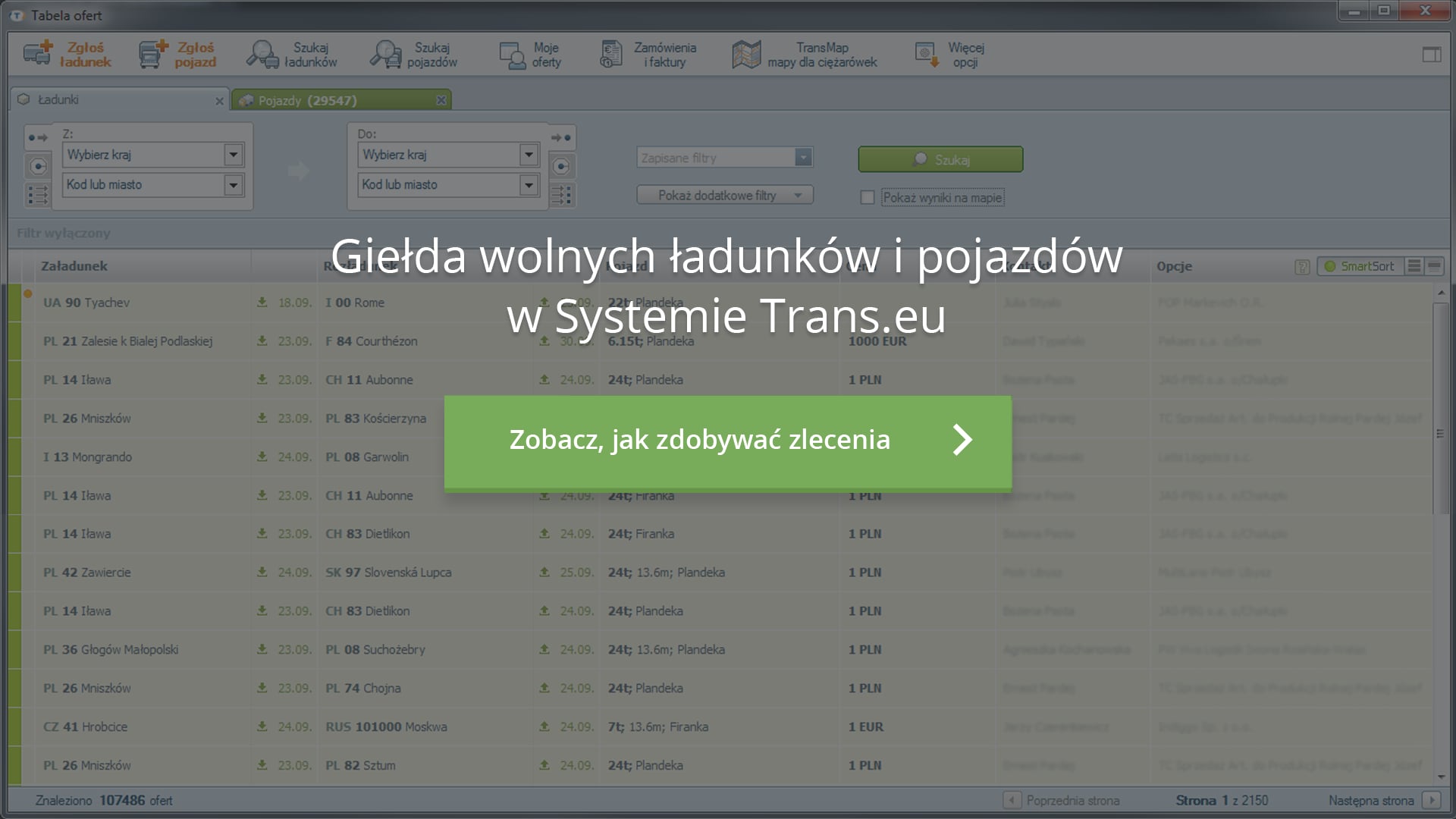
Task: Open Moje oferty icon
Action: (x=513, y=55)
